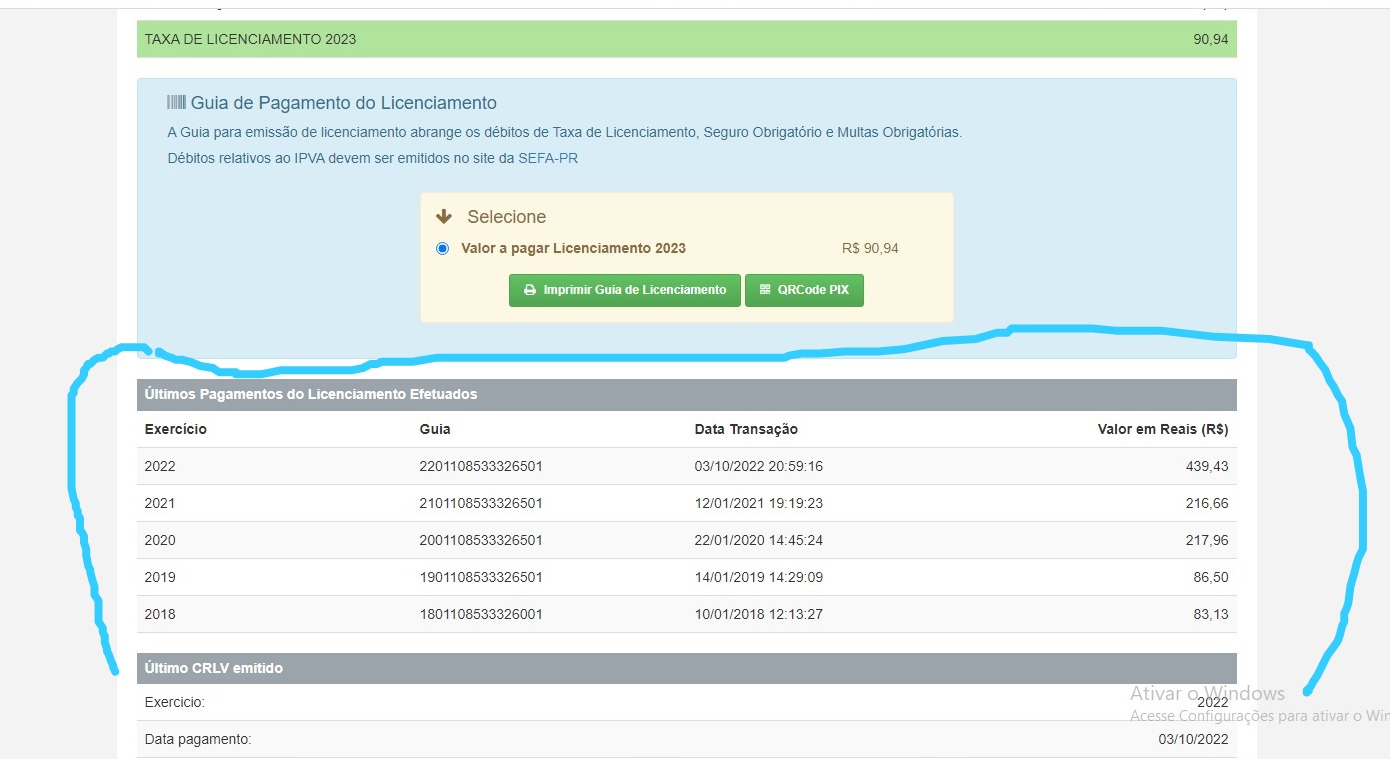Click the Exercício column header

tap(175, 429)
